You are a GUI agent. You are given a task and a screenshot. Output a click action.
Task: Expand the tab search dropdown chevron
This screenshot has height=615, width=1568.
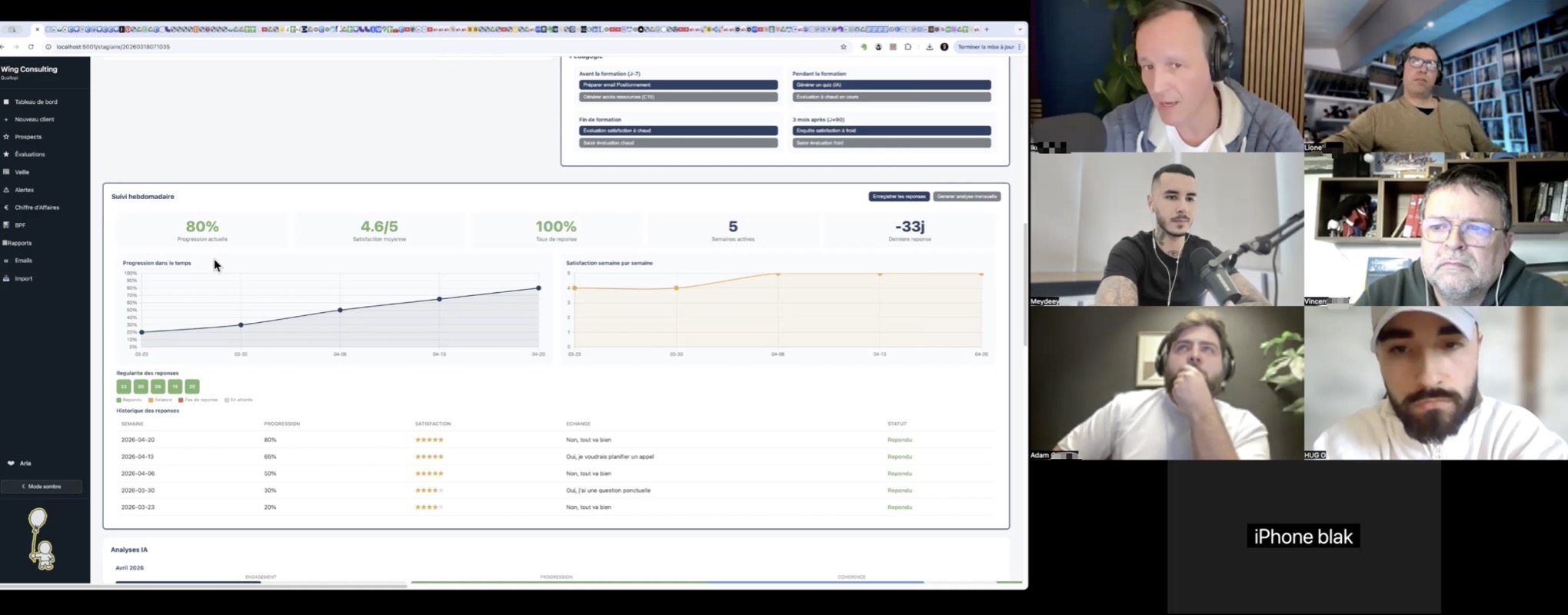coord(1020,29)
